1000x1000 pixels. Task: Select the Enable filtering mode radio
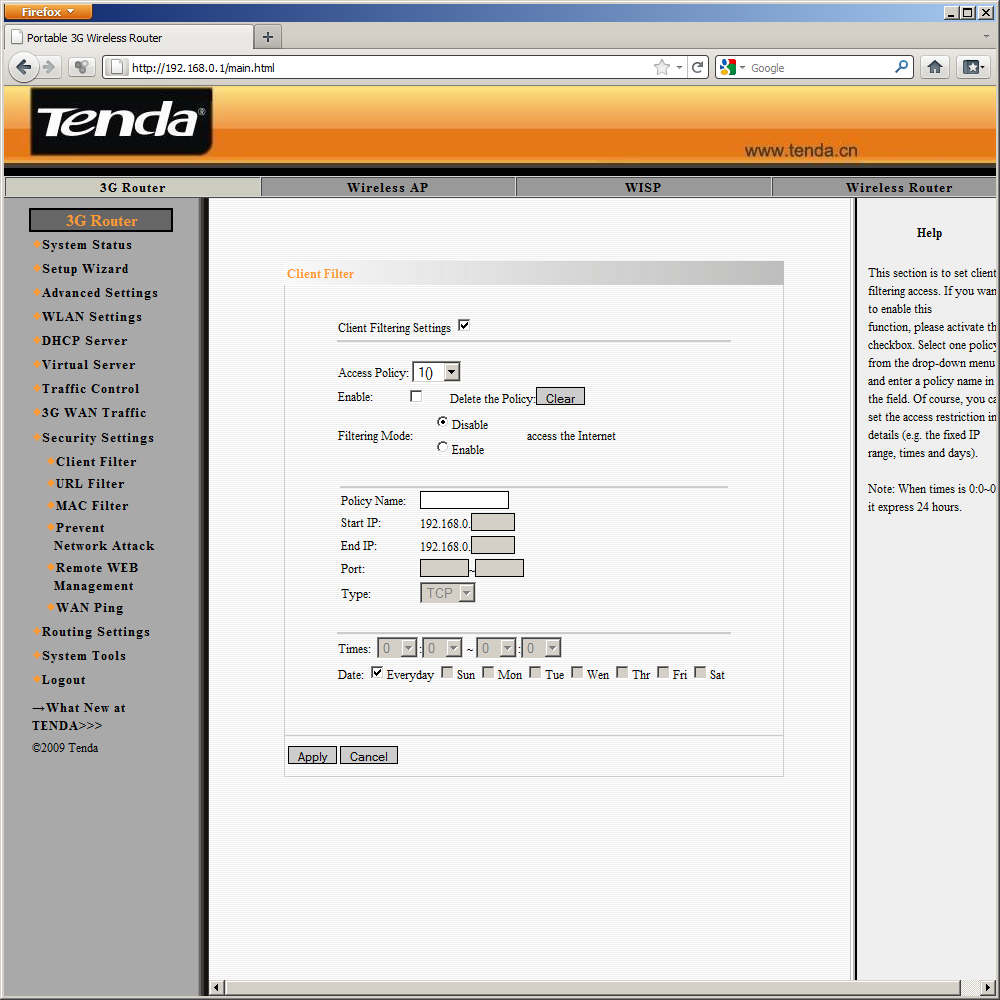click(442, 446)
